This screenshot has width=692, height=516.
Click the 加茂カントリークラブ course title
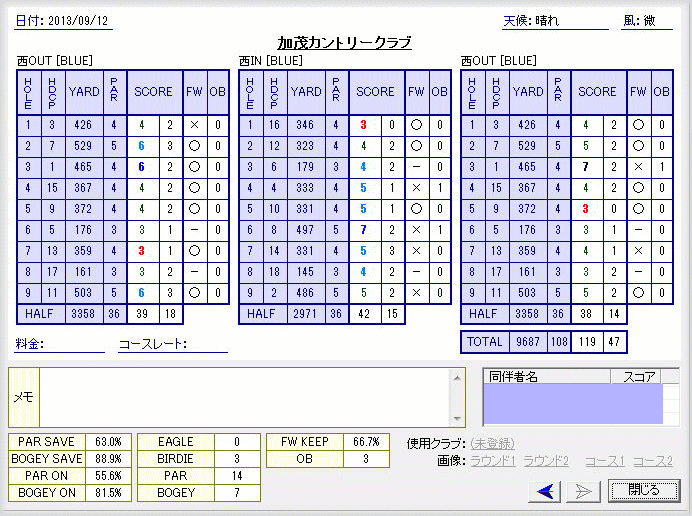(344, 43)
